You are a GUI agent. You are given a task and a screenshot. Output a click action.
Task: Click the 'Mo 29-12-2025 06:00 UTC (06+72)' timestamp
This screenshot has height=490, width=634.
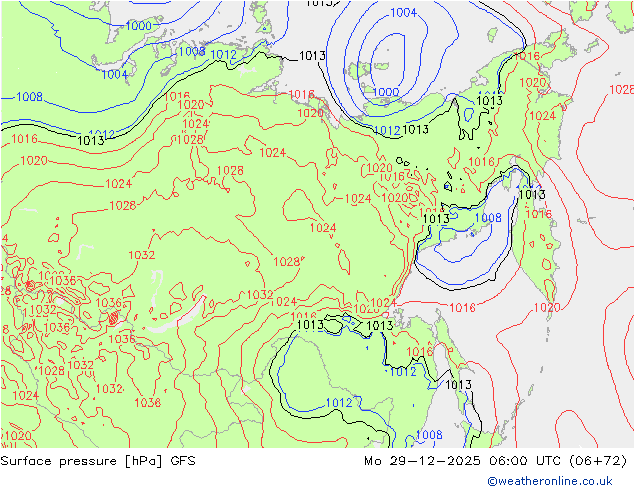(496, 461)
